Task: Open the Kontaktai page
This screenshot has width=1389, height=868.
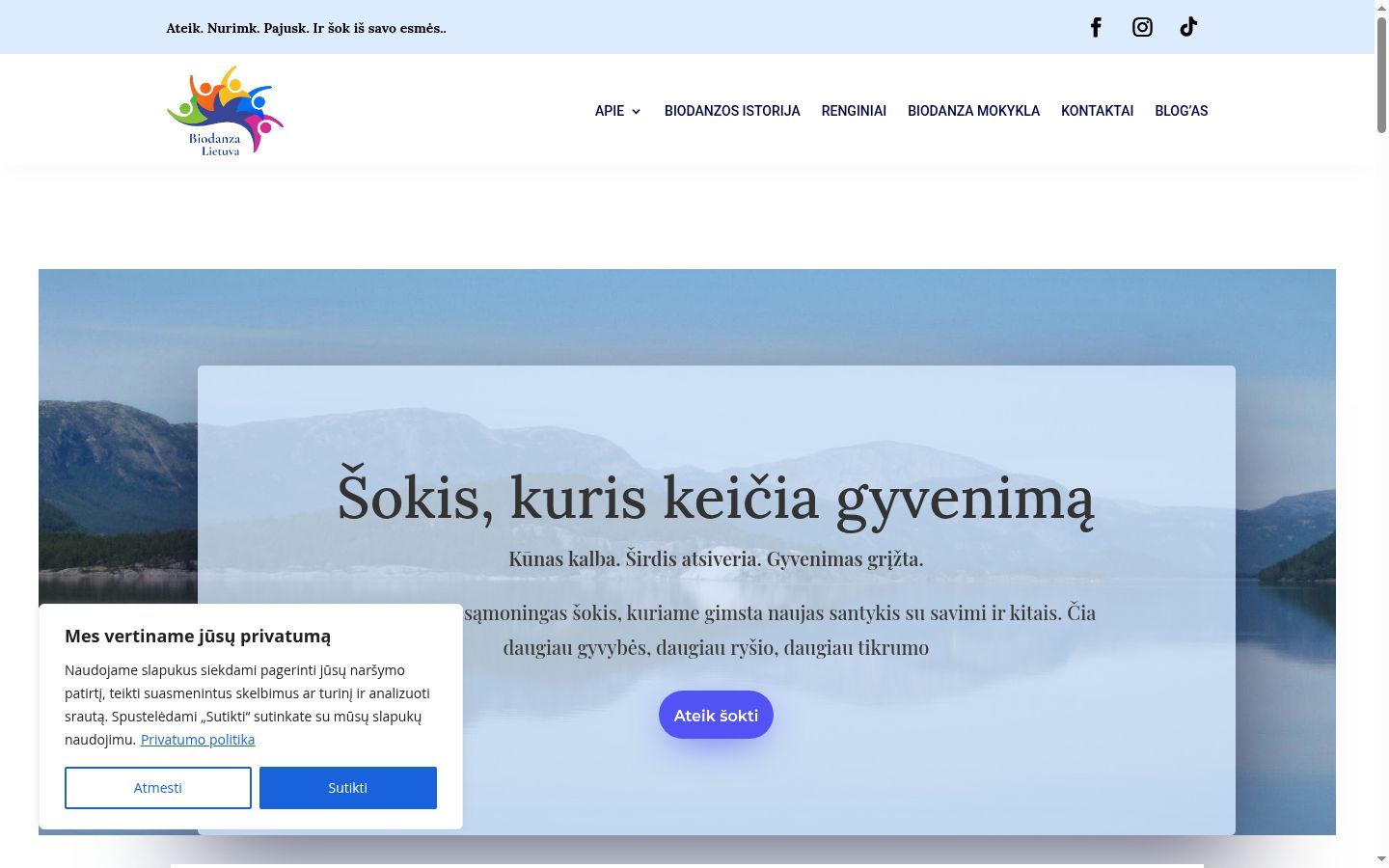Action: (1097, 111)
